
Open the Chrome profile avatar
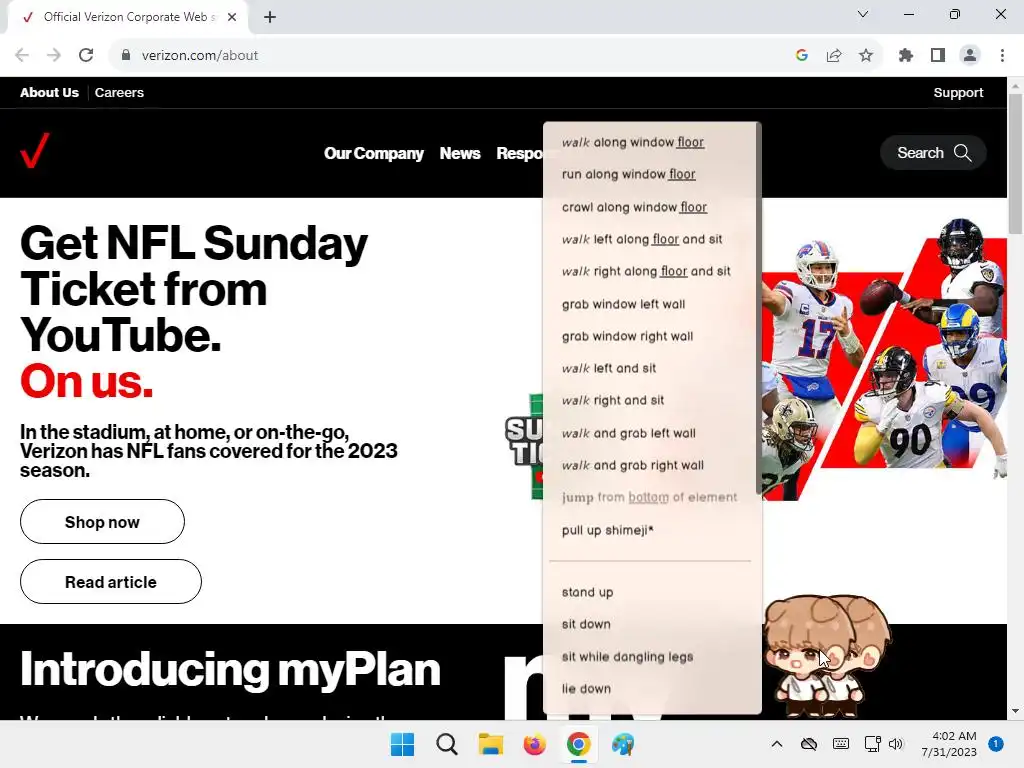[x=970, y=56]
